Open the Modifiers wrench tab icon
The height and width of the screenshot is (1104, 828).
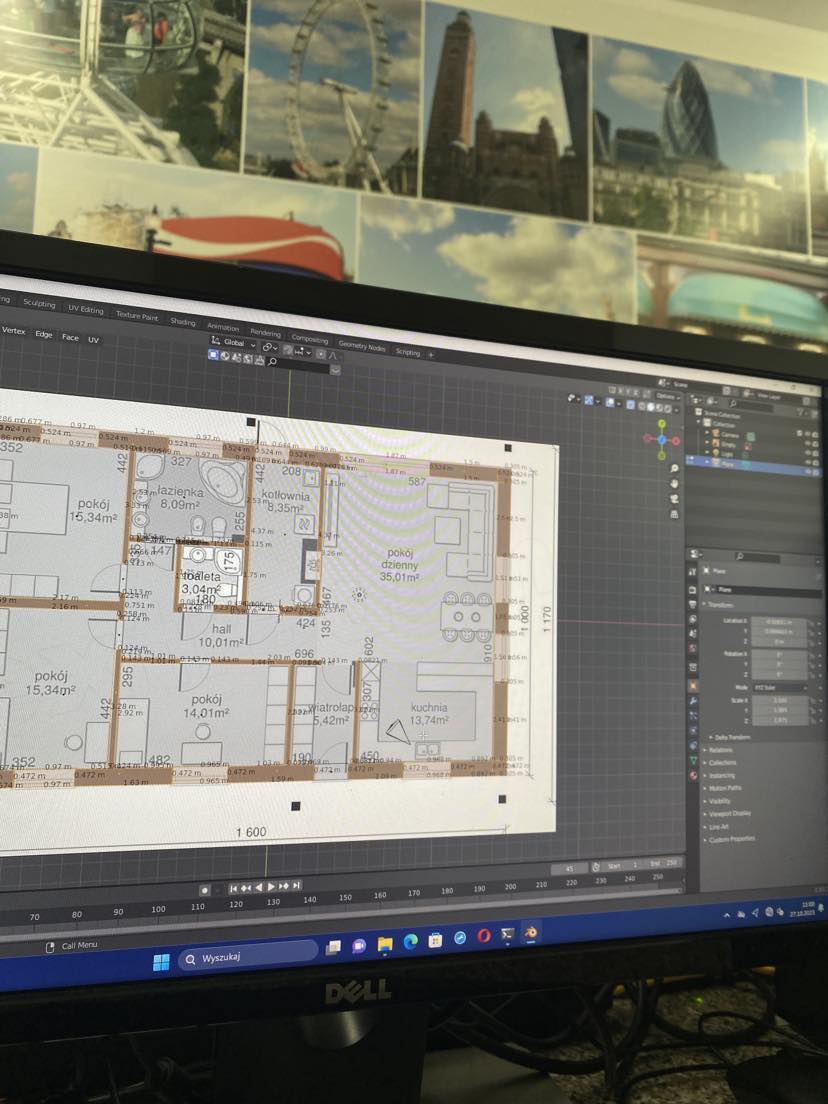coord(693,700)
